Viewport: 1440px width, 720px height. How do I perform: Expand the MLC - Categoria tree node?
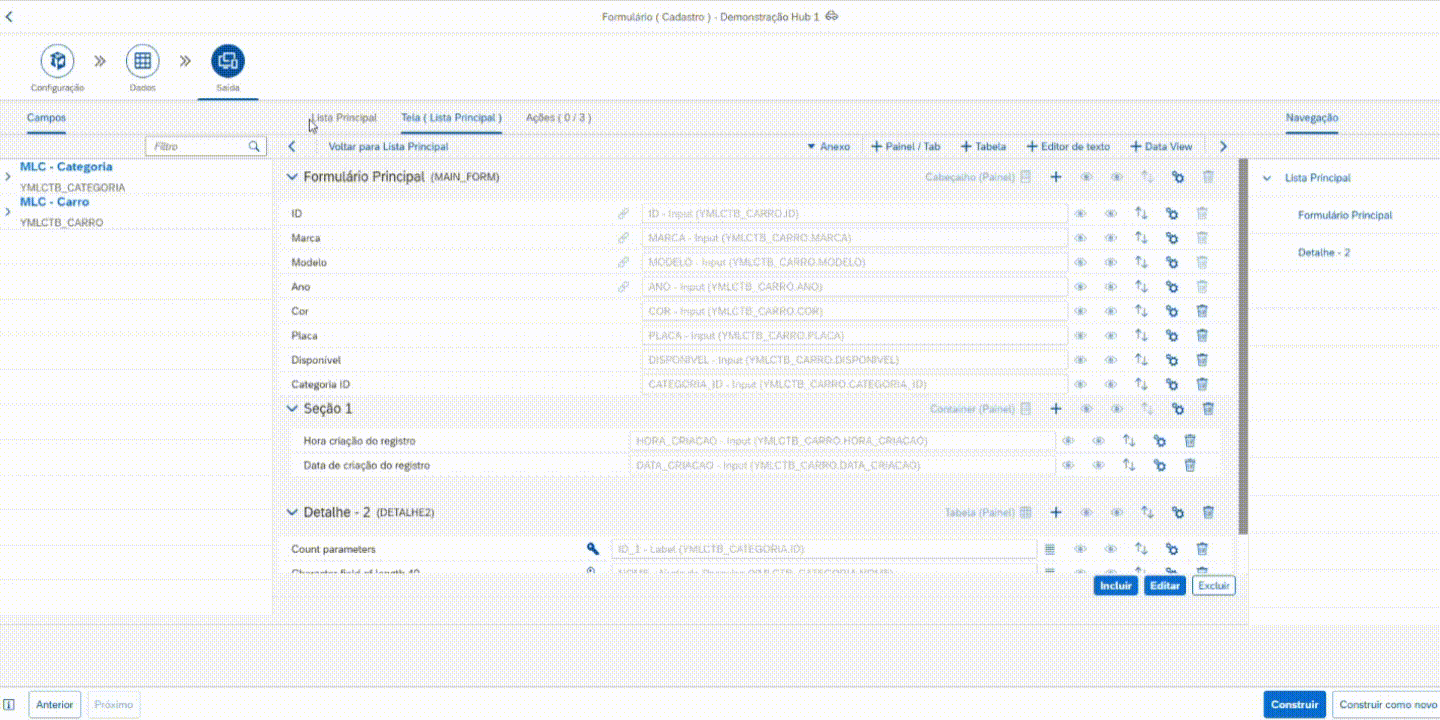[8, 177]
